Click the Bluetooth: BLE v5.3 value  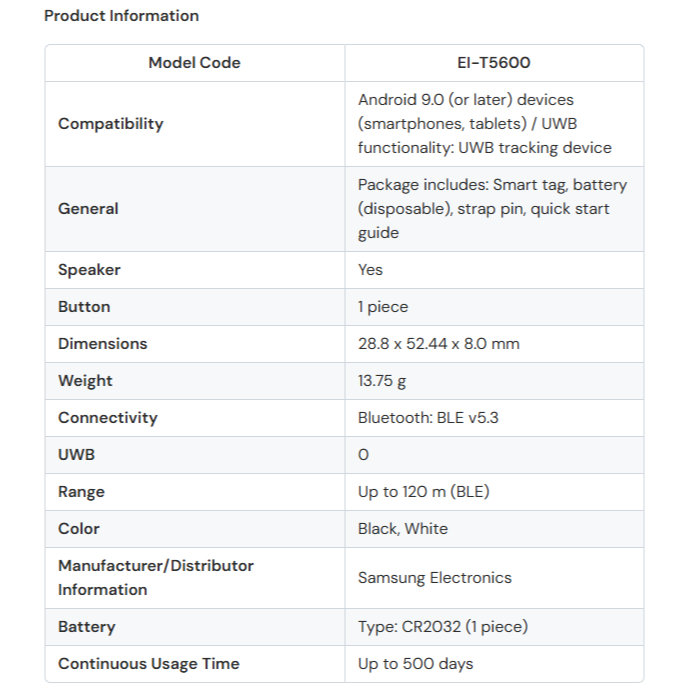[428, 418]
